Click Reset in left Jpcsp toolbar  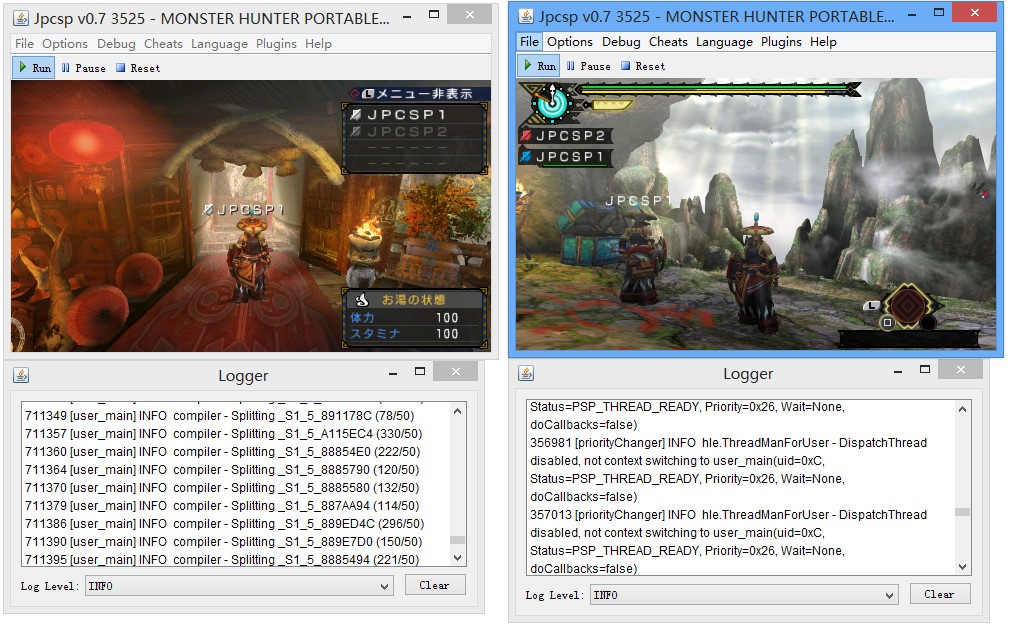[138, 68]
